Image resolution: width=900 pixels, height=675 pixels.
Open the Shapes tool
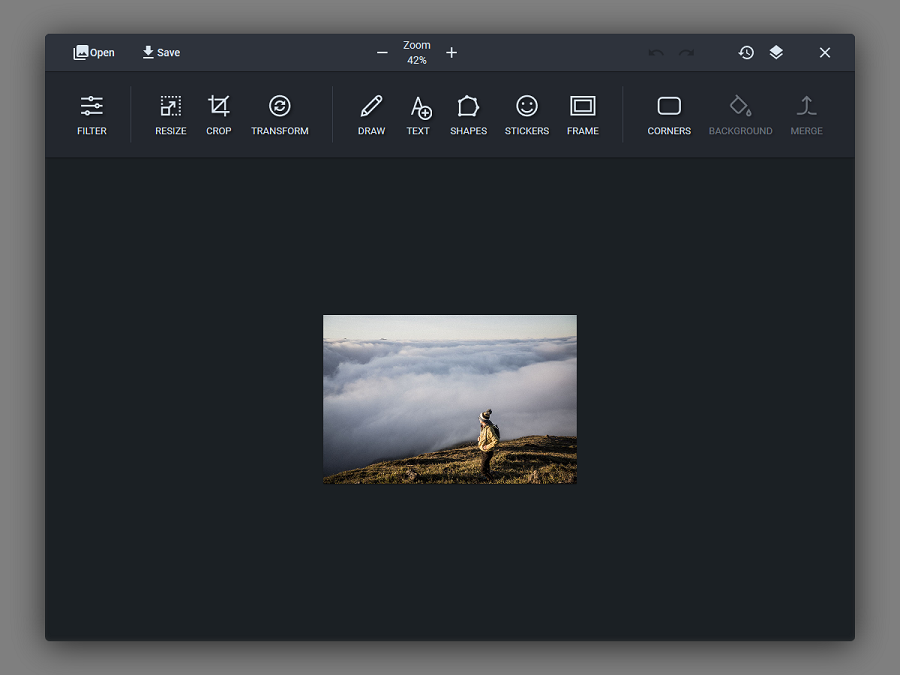[468, 113]
